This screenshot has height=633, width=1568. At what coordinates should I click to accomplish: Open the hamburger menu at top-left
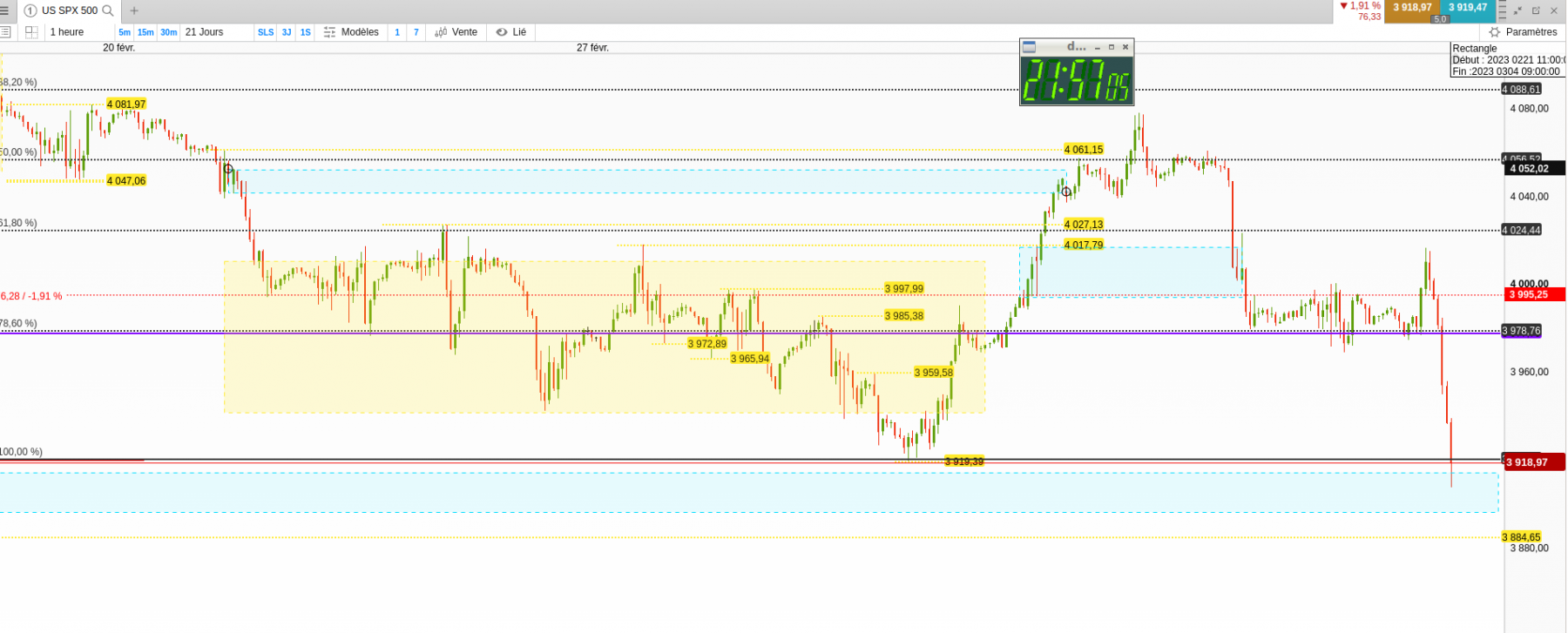[x=4, y=10]
